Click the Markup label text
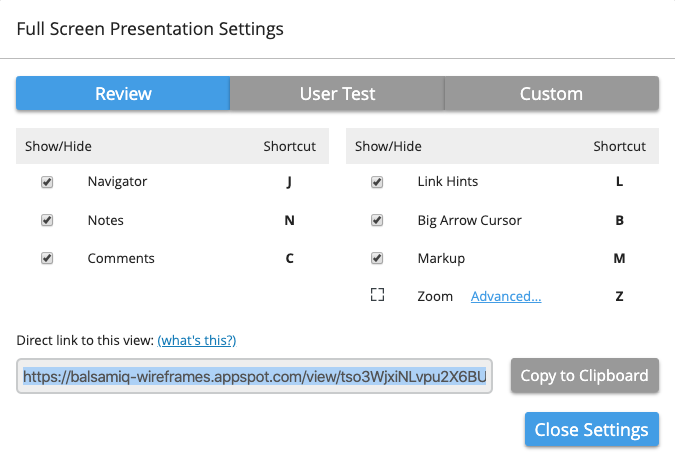This screenshot has width=675, height=462. [441, 258]
